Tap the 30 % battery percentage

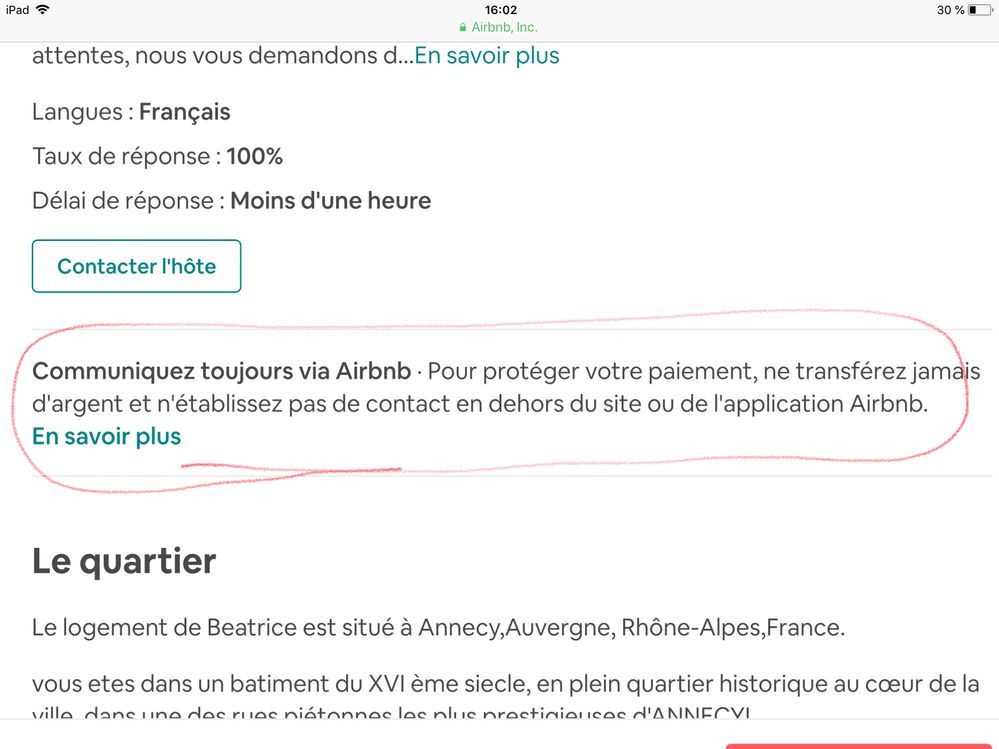[950, 10]
